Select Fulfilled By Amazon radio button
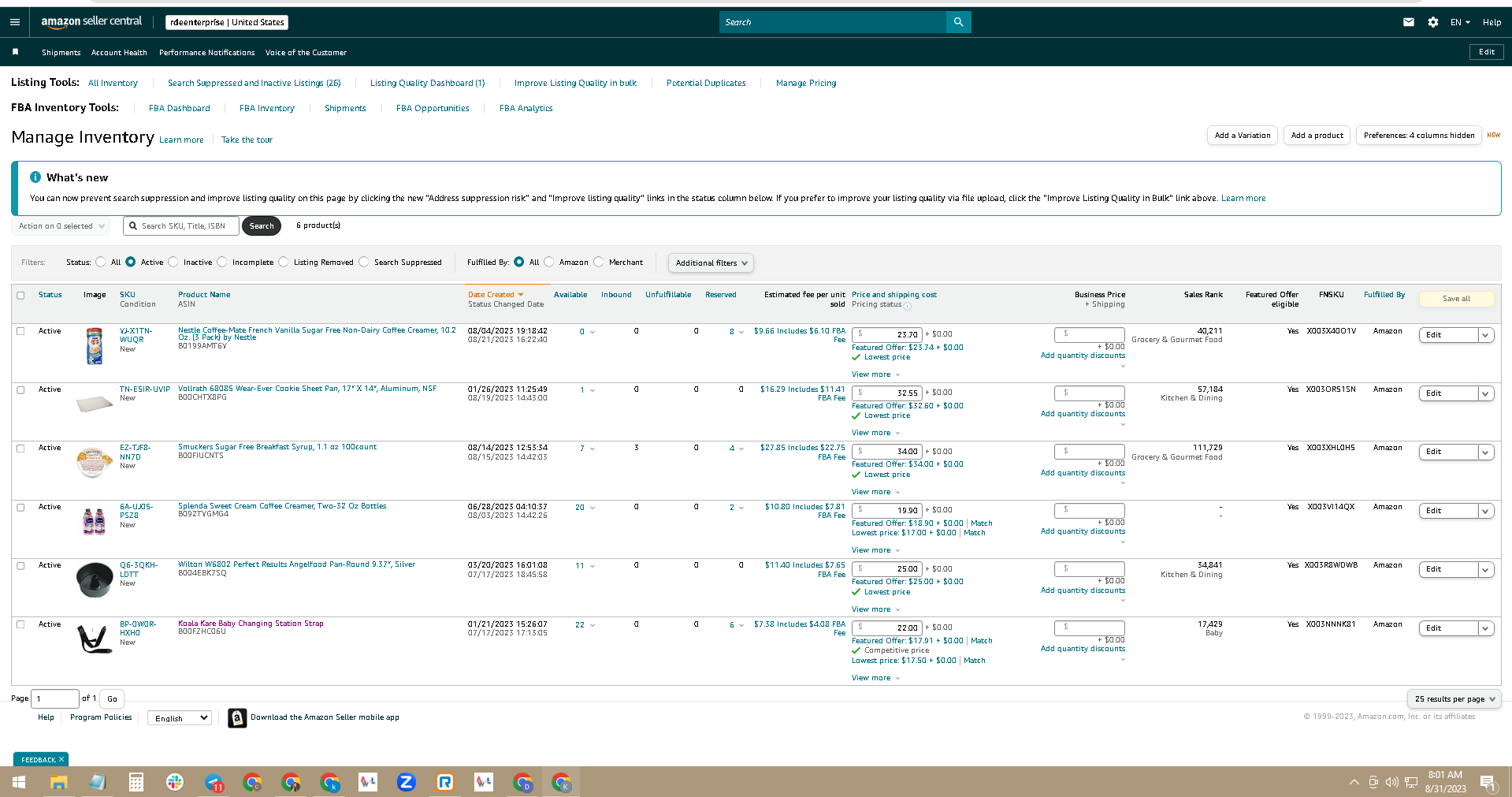1512x797 pixels. (549, 262)
